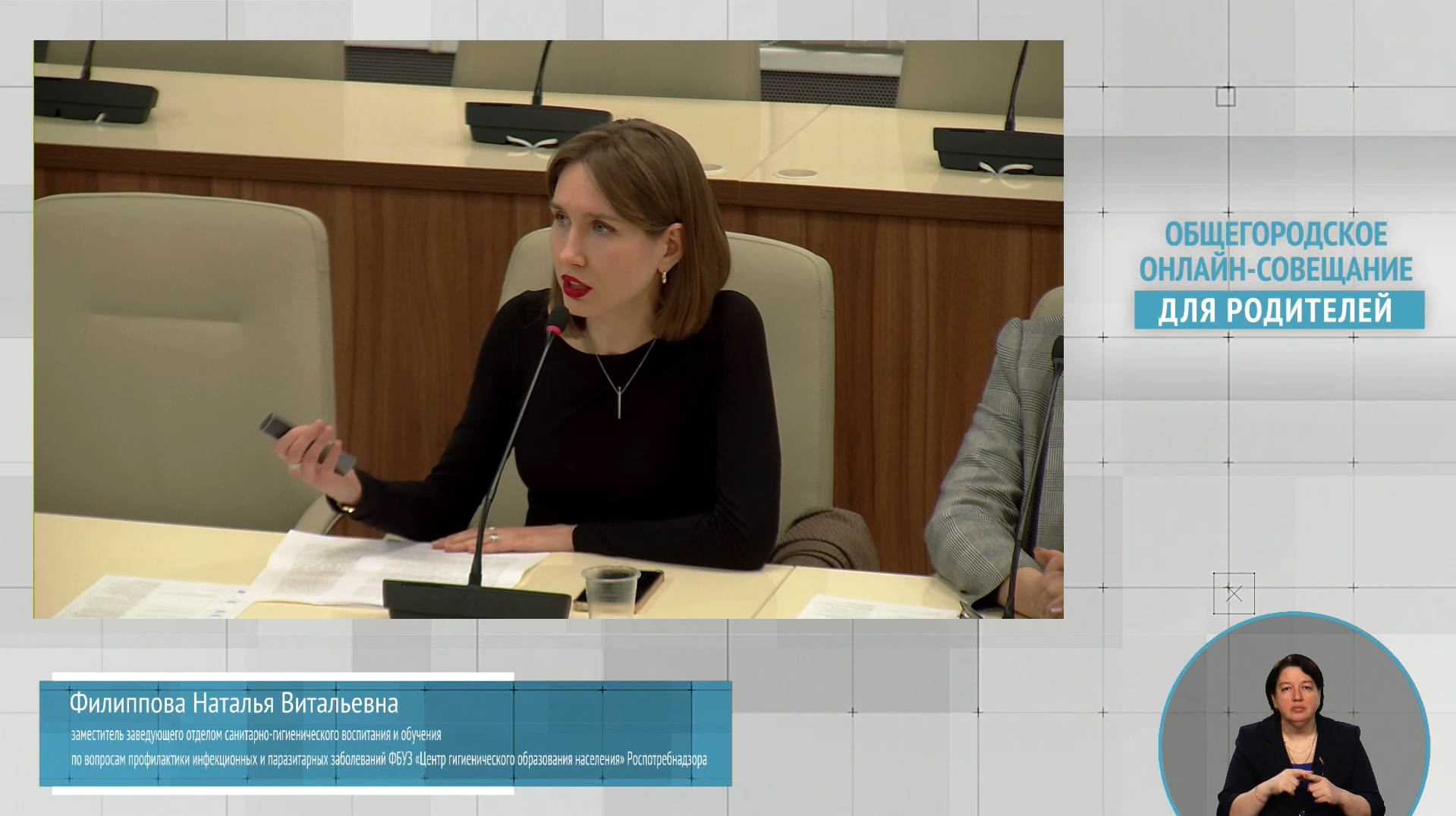This screenshot has height=816, width=1456.
Task: Click the name 'Филиппова Наталья Витальевна'
Action: 234,704
